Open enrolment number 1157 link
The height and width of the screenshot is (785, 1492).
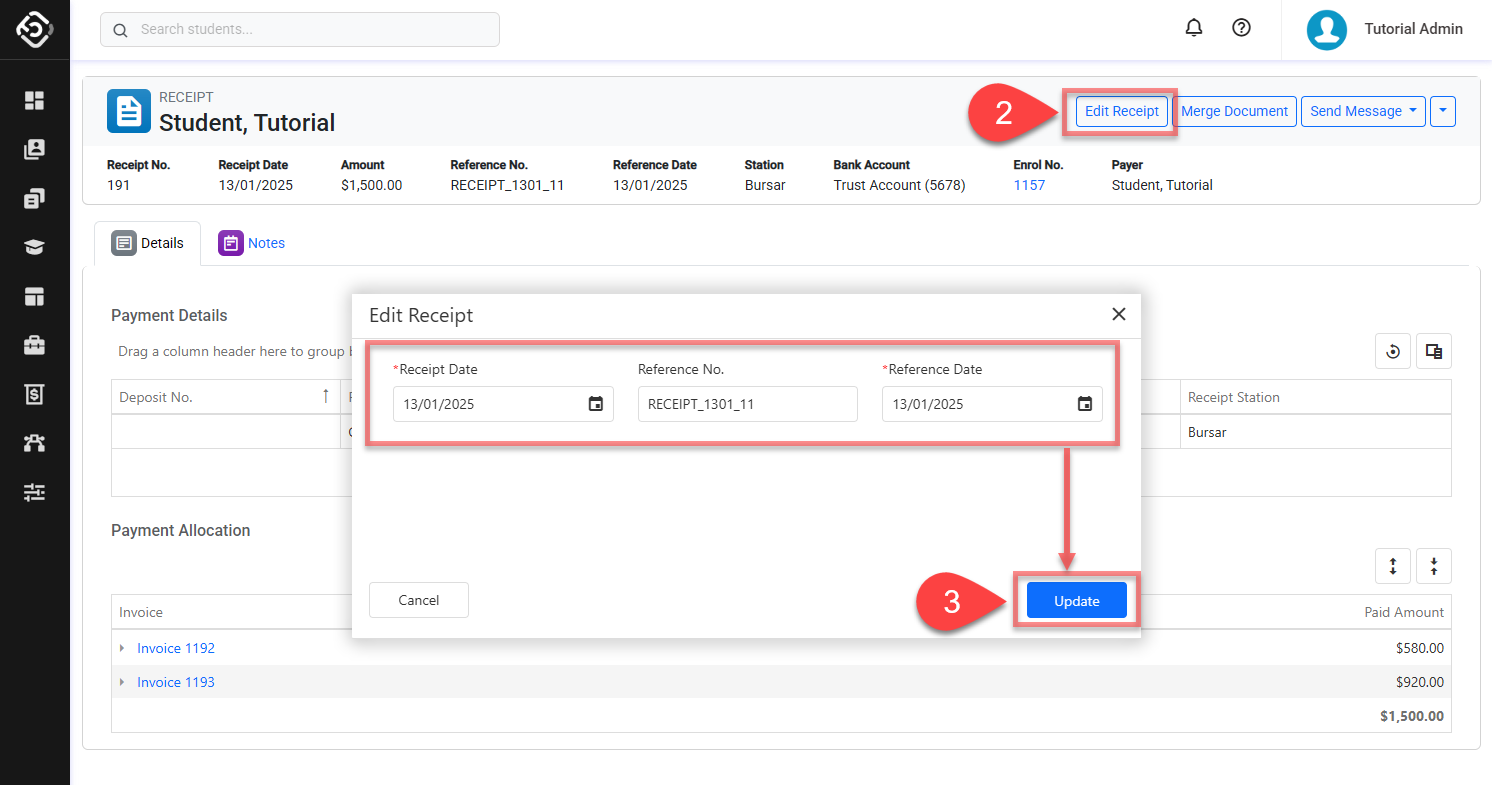[1029, 185]
